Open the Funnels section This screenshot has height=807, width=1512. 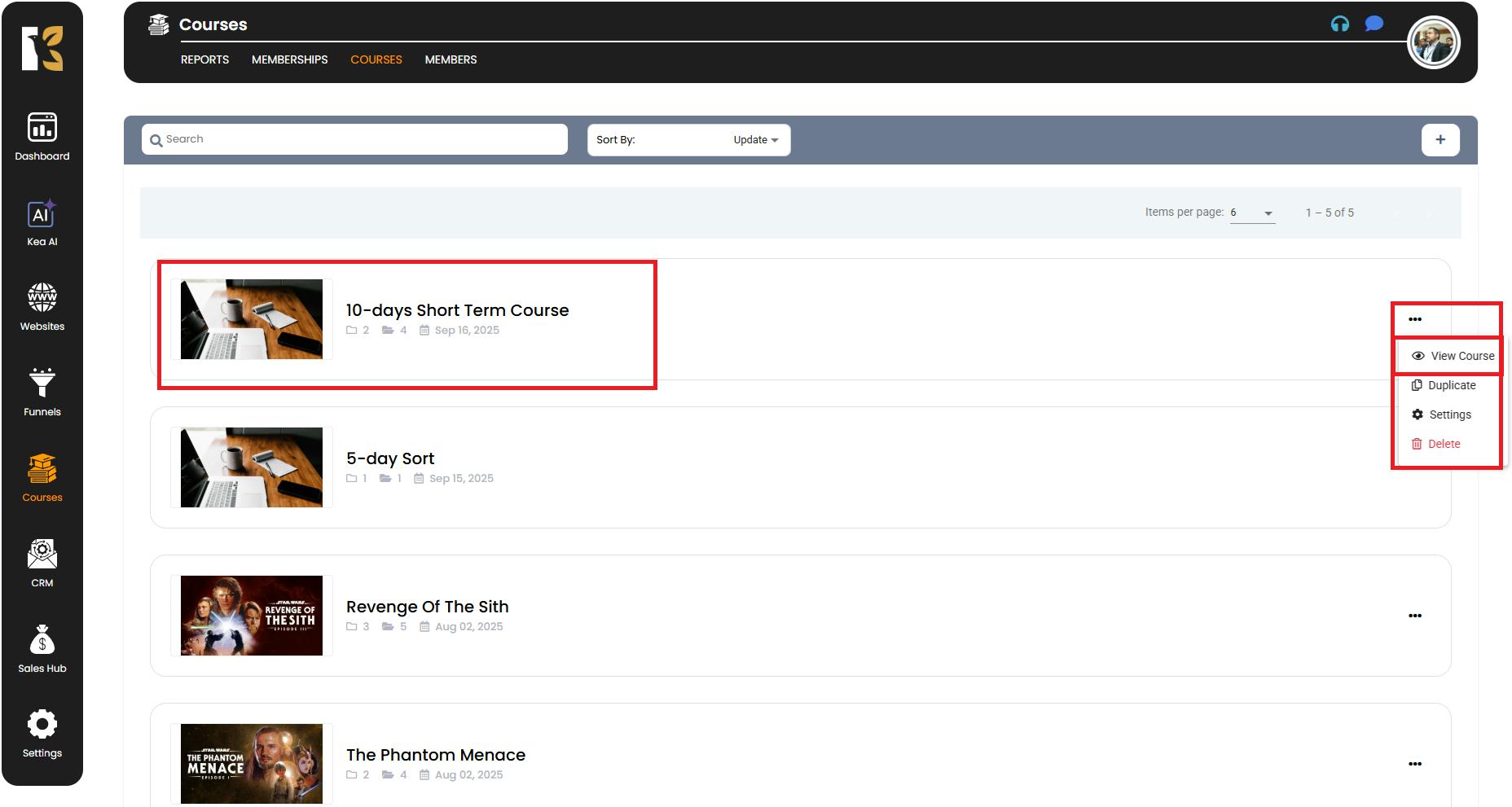pyautogui.click(x=42, y=393)
